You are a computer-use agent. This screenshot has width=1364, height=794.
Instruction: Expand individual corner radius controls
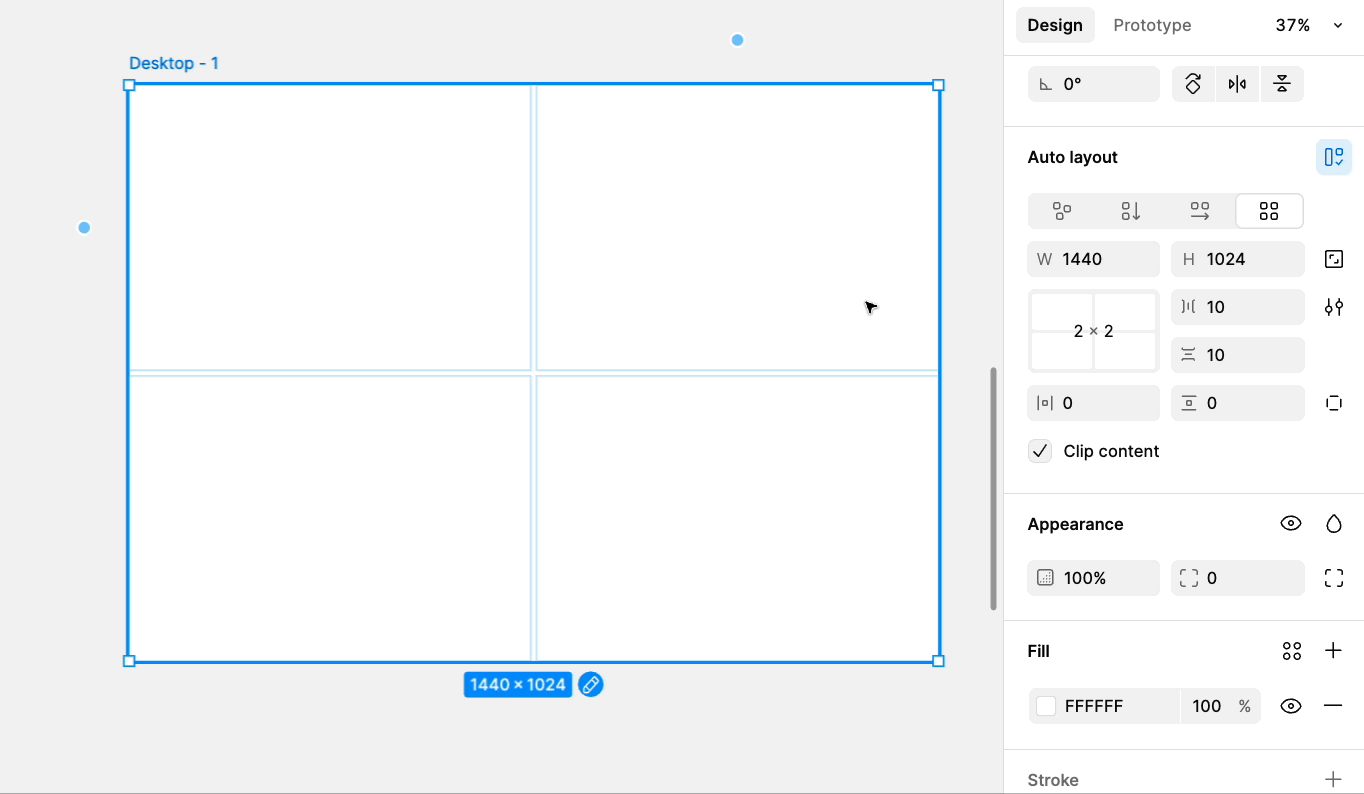1334,577
